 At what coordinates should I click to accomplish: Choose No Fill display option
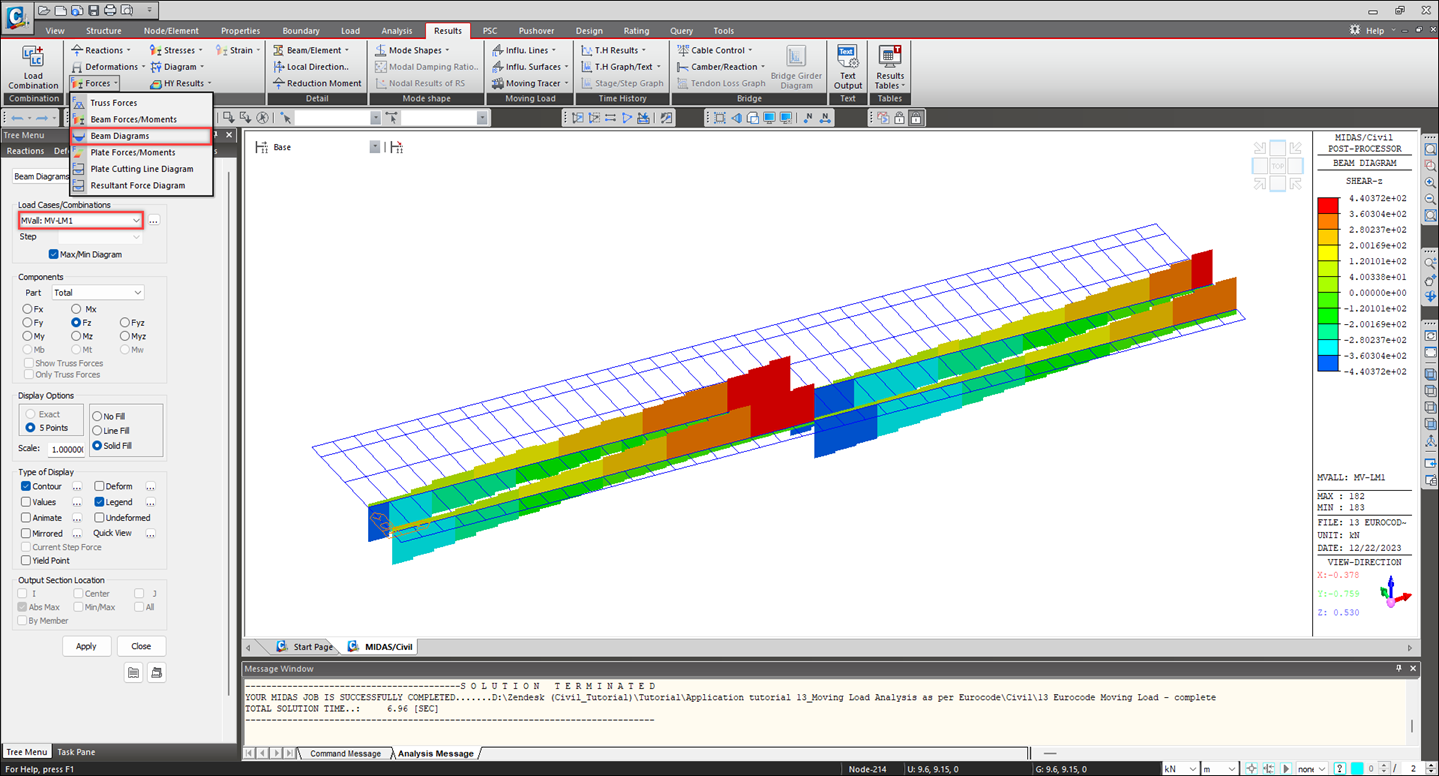(x=98, y=416)
